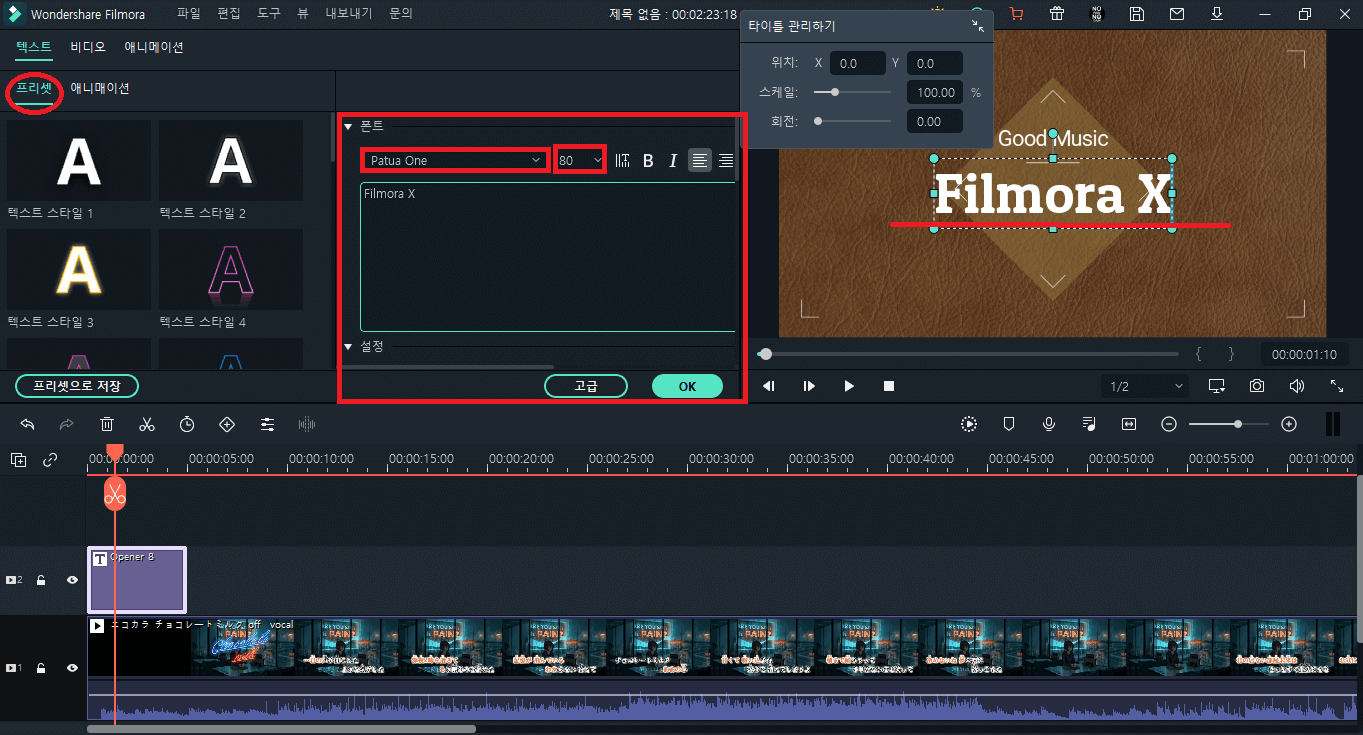Collapse the 폰트 section
The image size is (1363, 735).
coord(348,126)
